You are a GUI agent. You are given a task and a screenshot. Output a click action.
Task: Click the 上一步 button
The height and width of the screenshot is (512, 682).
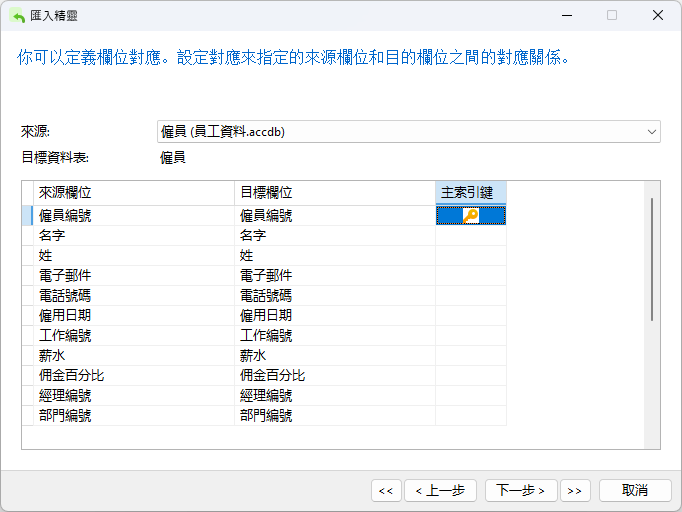pos(439,490)
